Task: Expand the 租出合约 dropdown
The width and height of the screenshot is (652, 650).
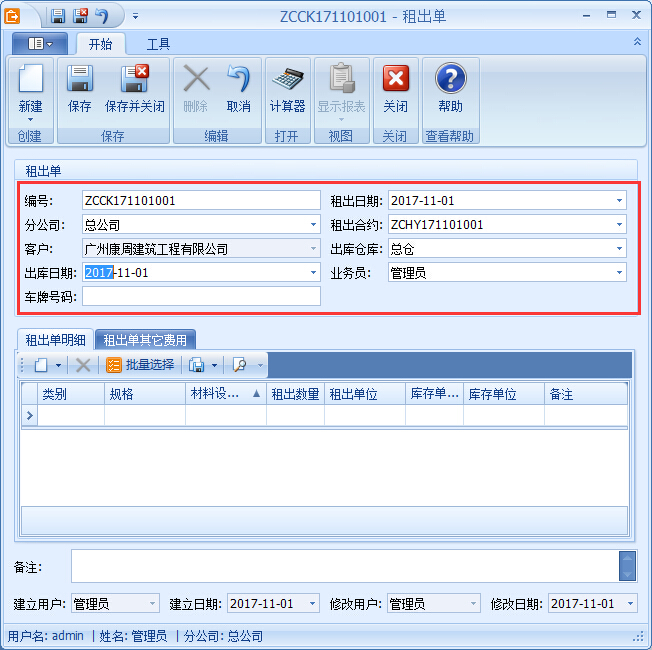Action: [620, 225]
